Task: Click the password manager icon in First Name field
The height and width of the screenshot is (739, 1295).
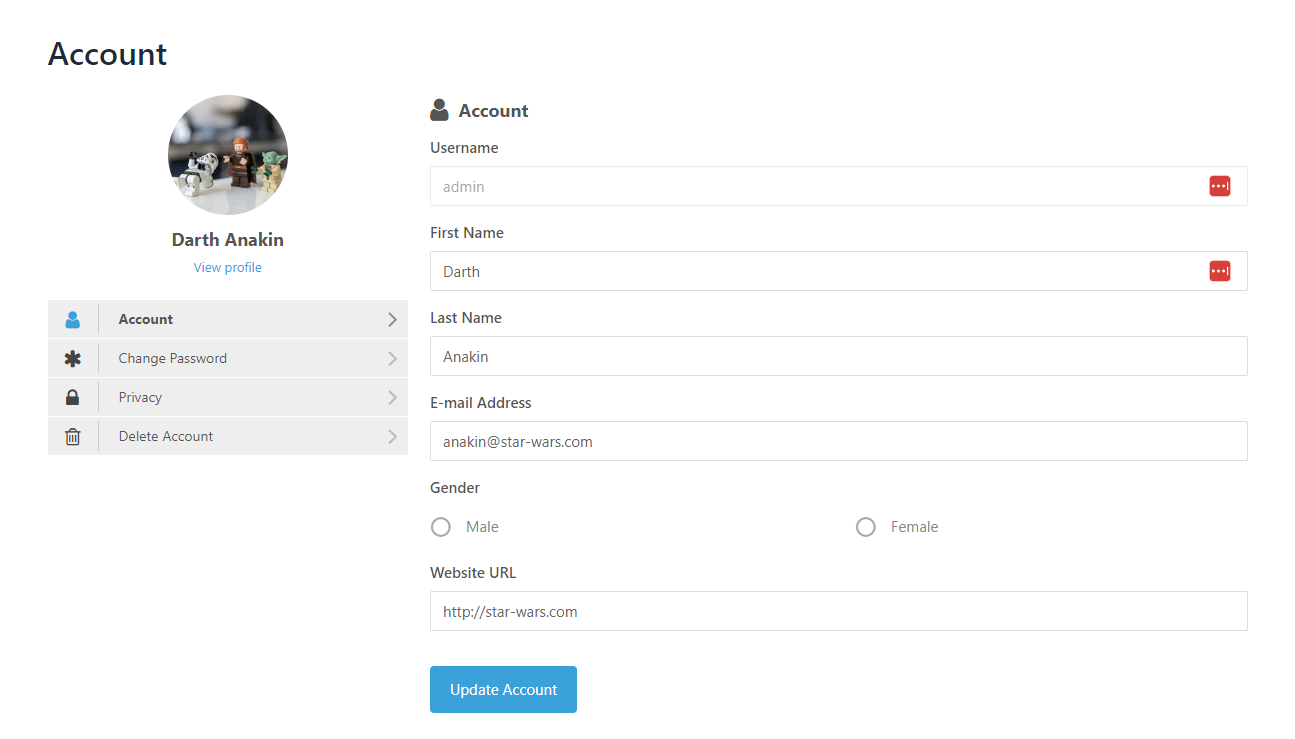Action: [1219, 271]
